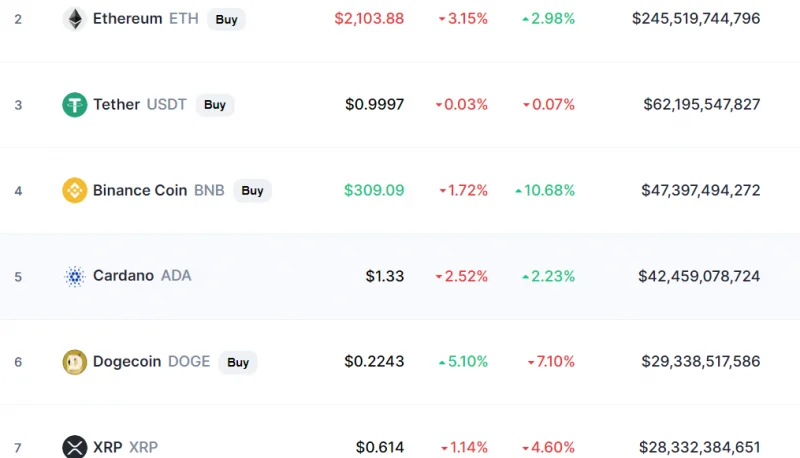
Task: Open the XRP coin name link
Action: click(108, 447)
